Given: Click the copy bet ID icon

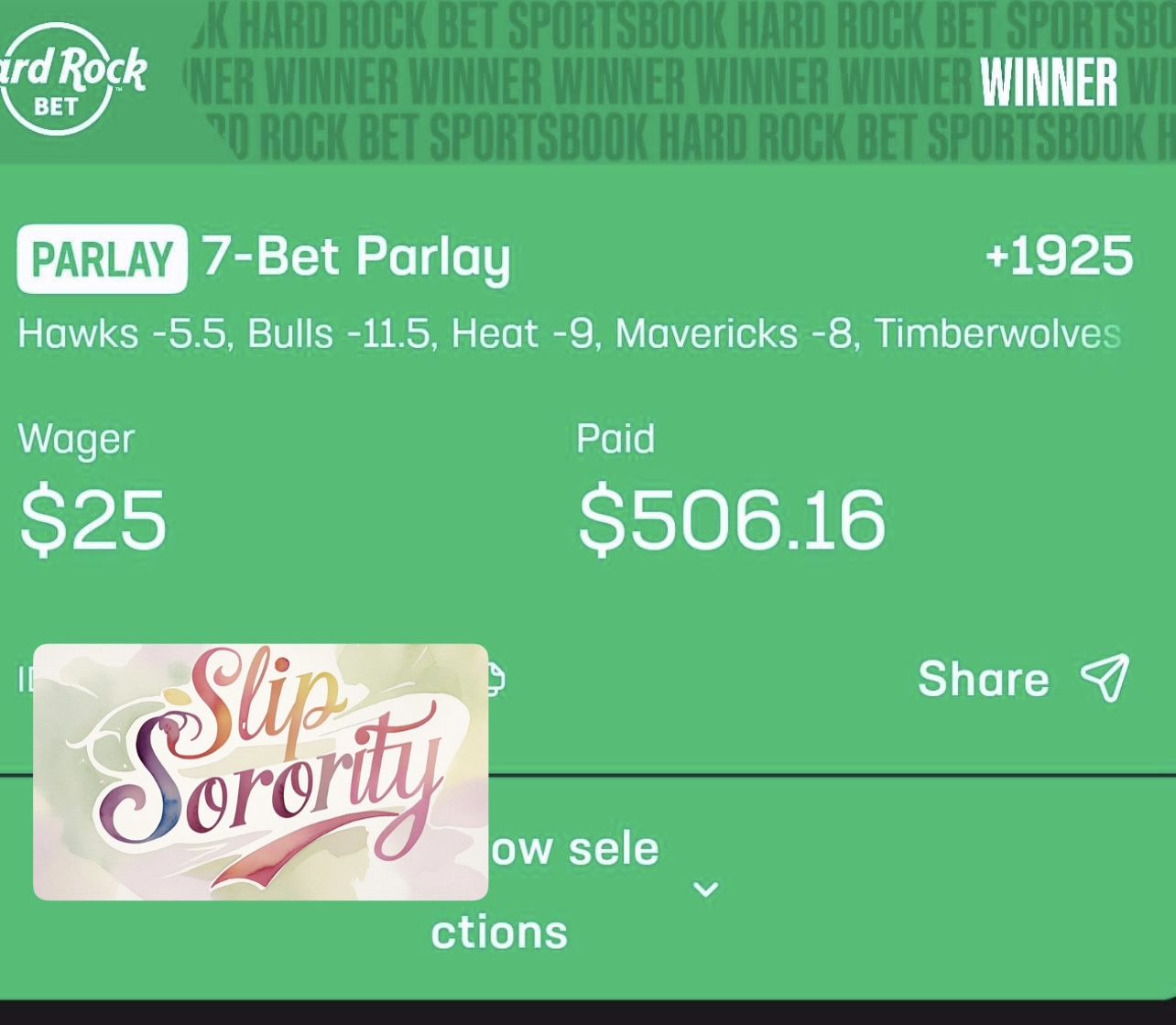Looking at the screenshot, I should click(495, 680).
